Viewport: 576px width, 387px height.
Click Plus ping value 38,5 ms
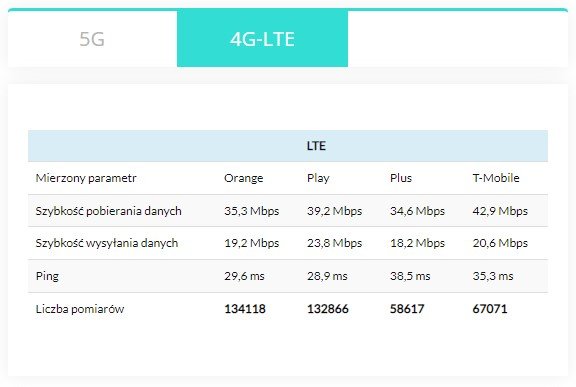[x=410, y=276]
